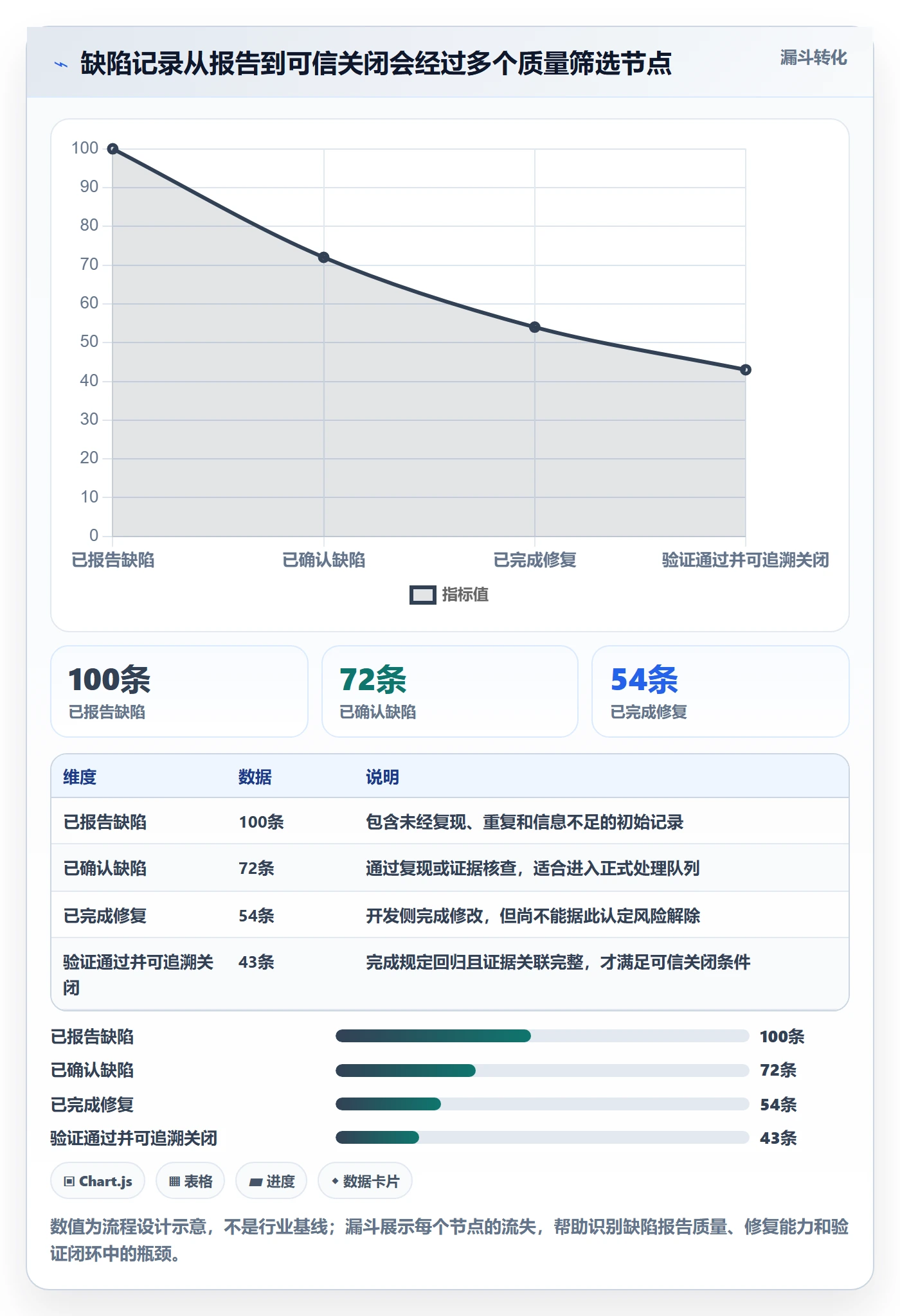Click the last chart data point at 43

tap(746, 369)
